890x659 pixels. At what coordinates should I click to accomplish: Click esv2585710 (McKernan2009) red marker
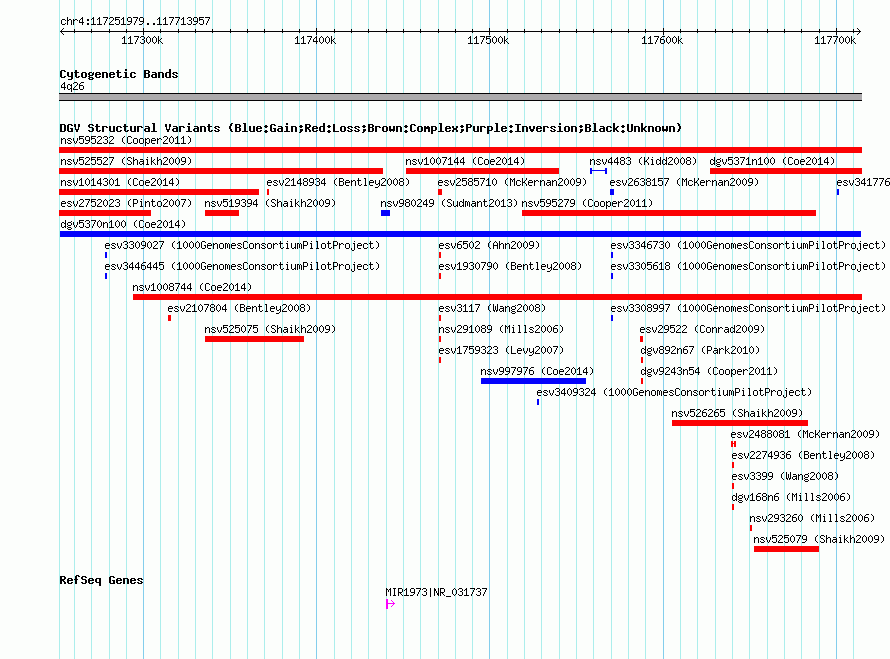click(440, 192)
